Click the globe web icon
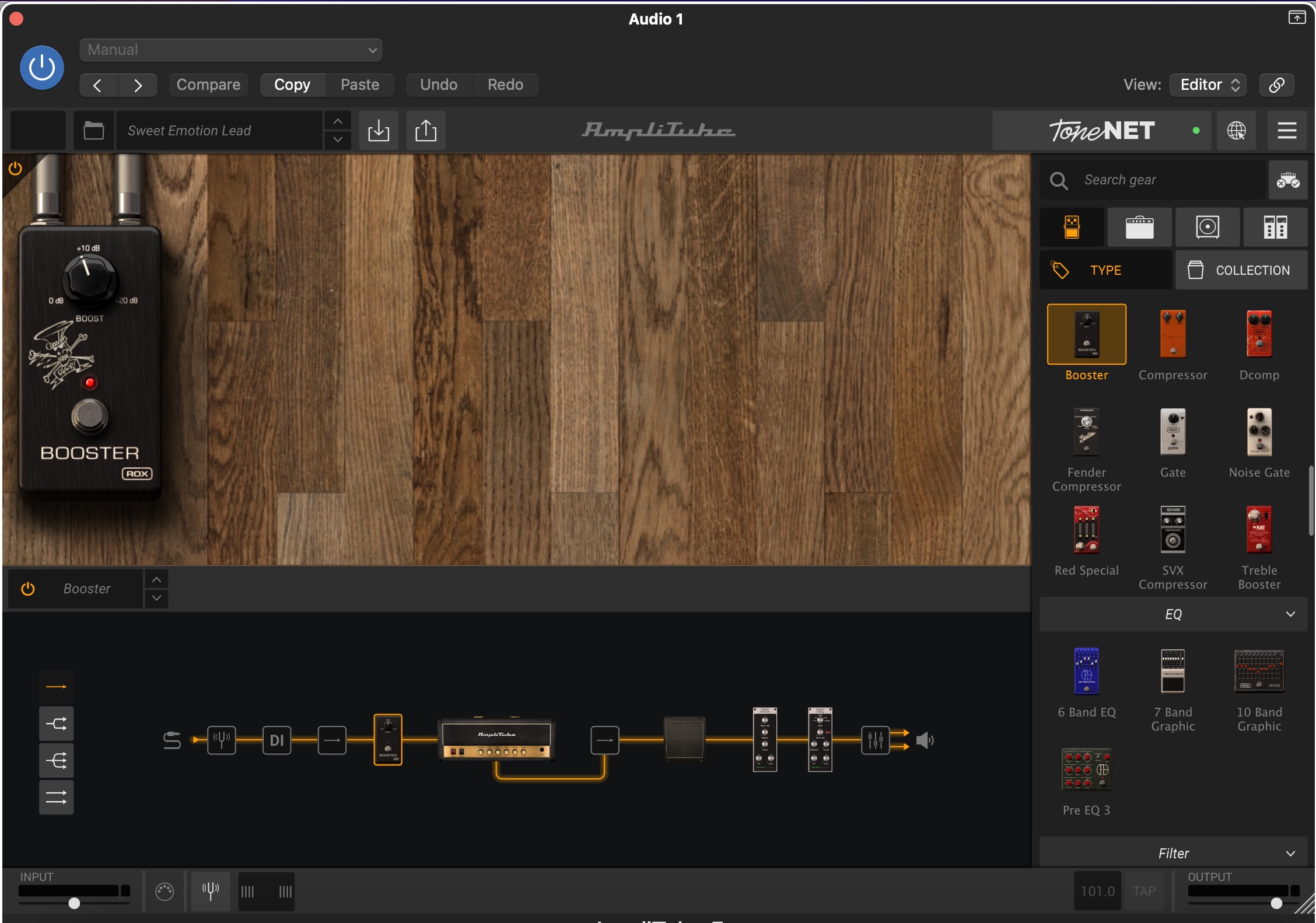 (1236, 131)
